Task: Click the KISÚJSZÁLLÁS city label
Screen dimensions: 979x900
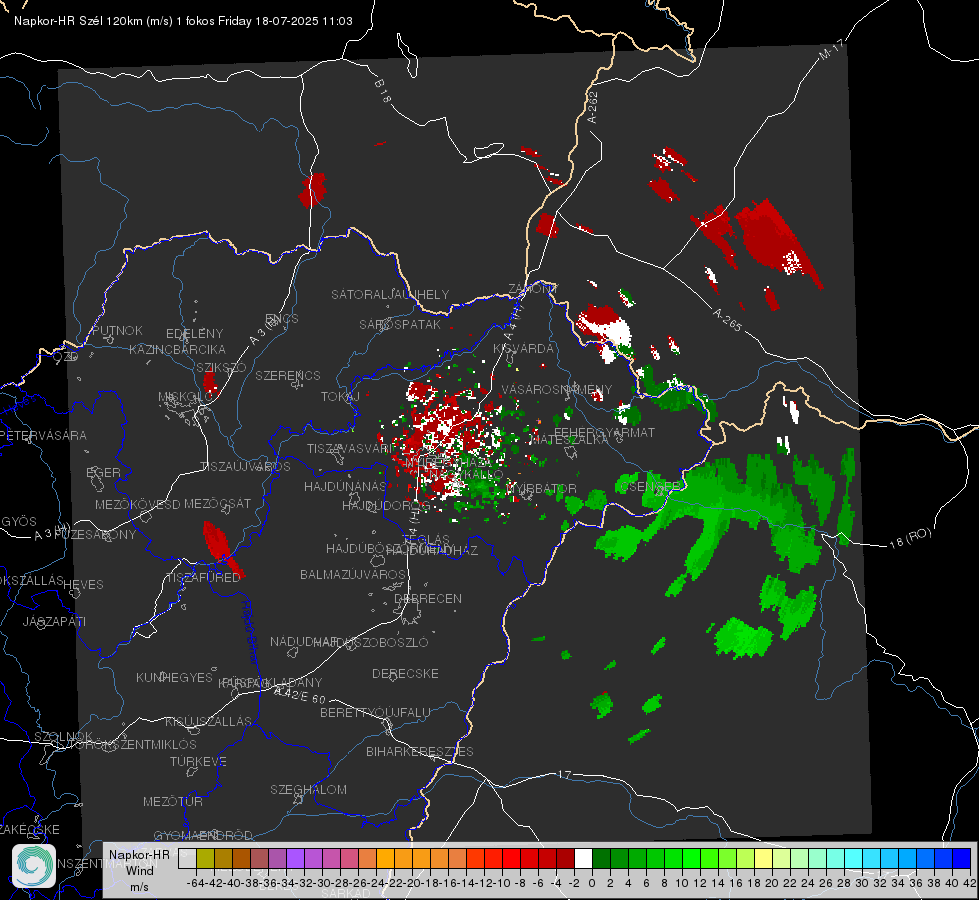Action: pyautogui.click(x=208, y=721)
